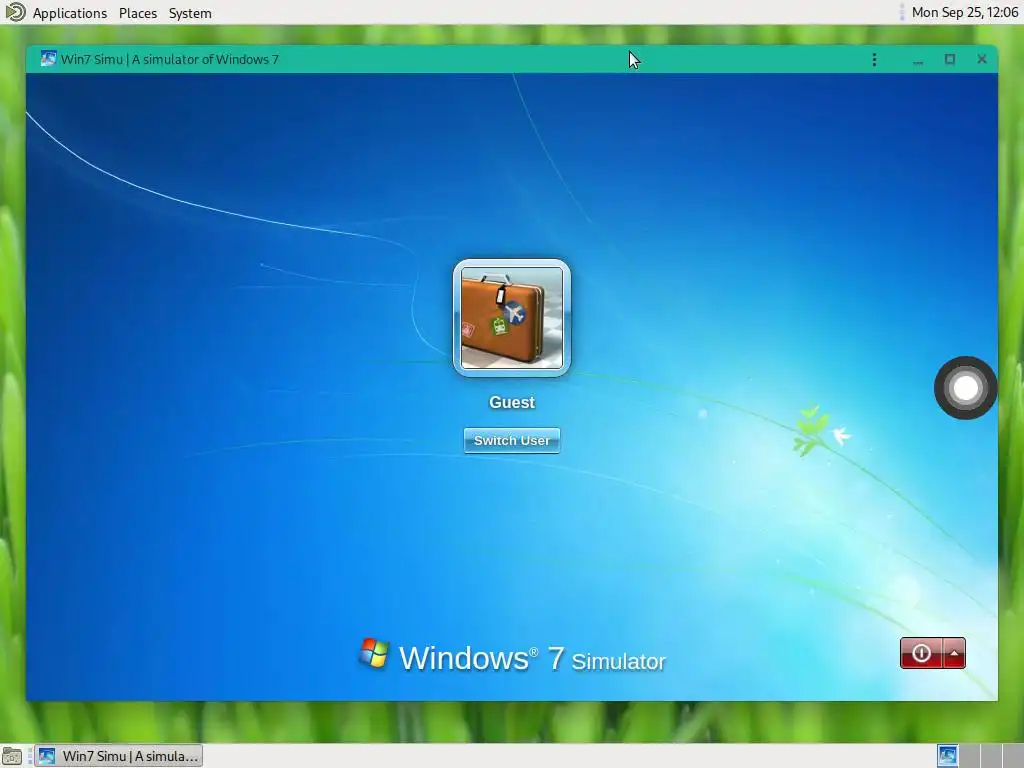Click the Switch User button

click(x=512, y=441)
